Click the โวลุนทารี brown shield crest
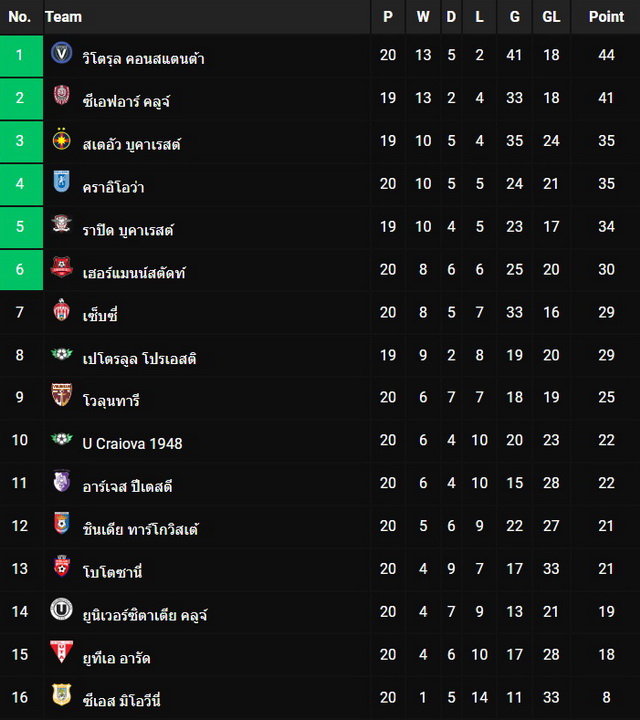 pyautogui.click(x=62, y=395)
